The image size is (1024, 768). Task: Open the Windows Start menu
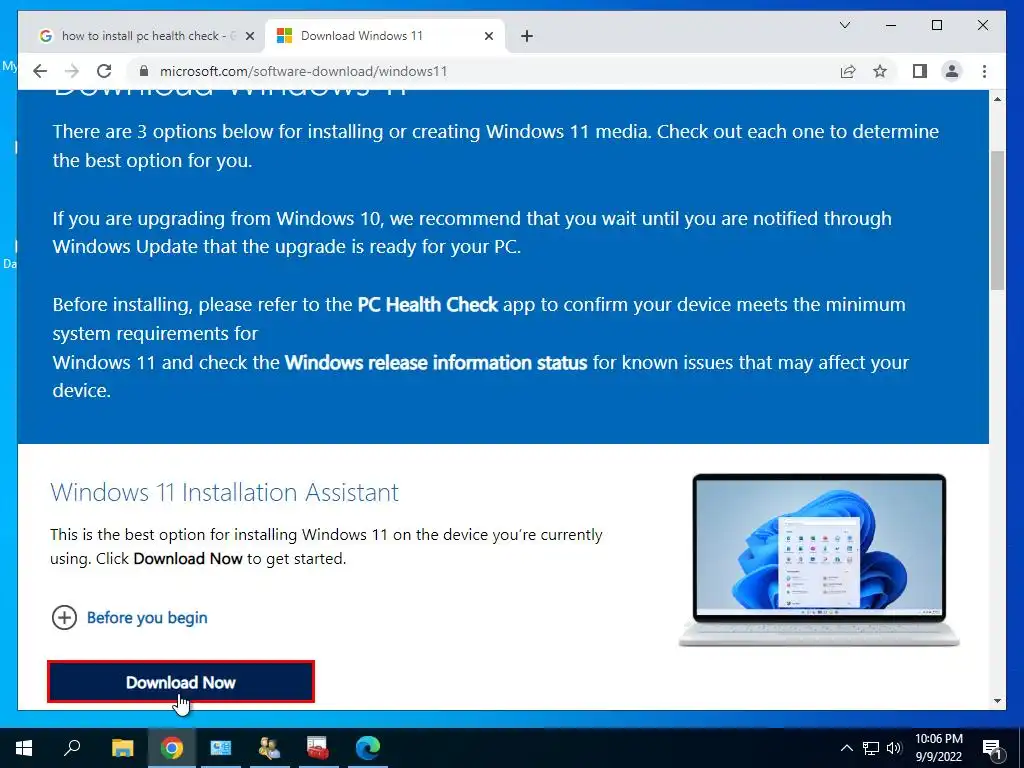pyautogui.click(x=24, y=748)
